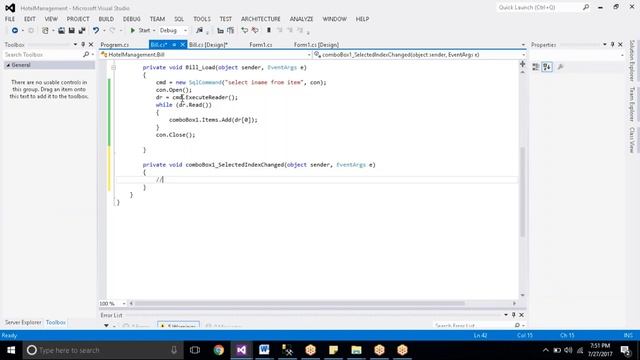The width and height of the screenshot is (640, 360).
Task: Open the BUILD menu
Action: (106, 19)
